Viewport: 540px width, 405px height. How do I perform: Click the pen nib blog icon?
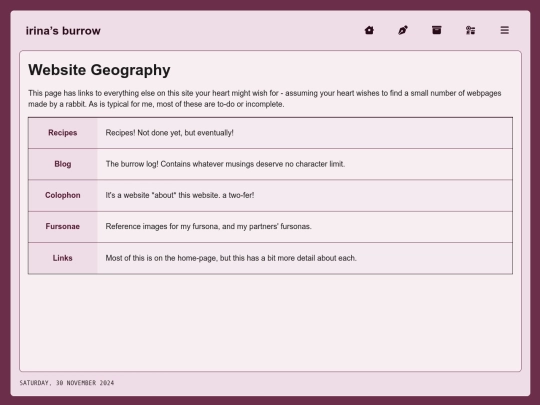(403, 30)
